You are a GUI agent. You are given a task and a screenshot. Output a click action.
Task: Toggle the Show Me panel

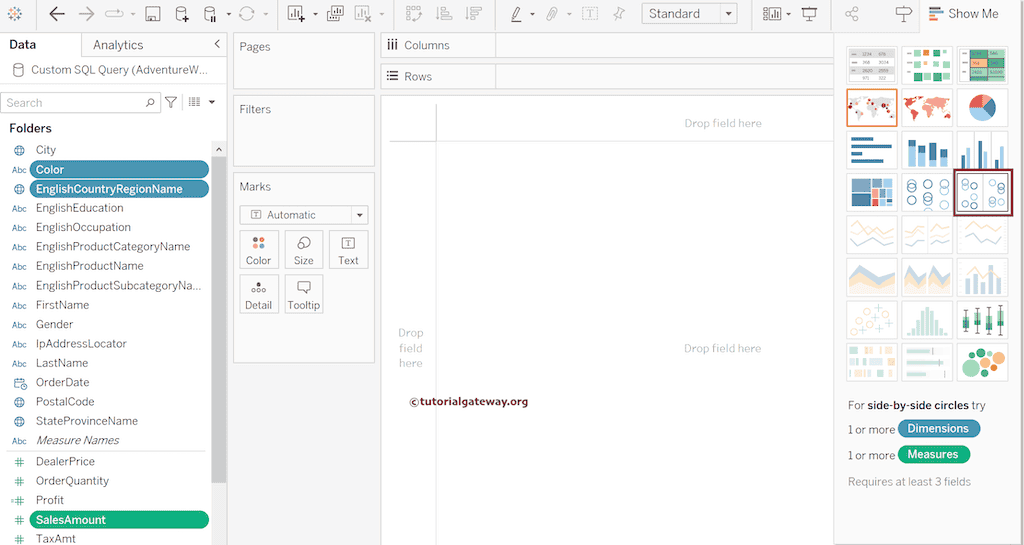[x=962, y=14]
